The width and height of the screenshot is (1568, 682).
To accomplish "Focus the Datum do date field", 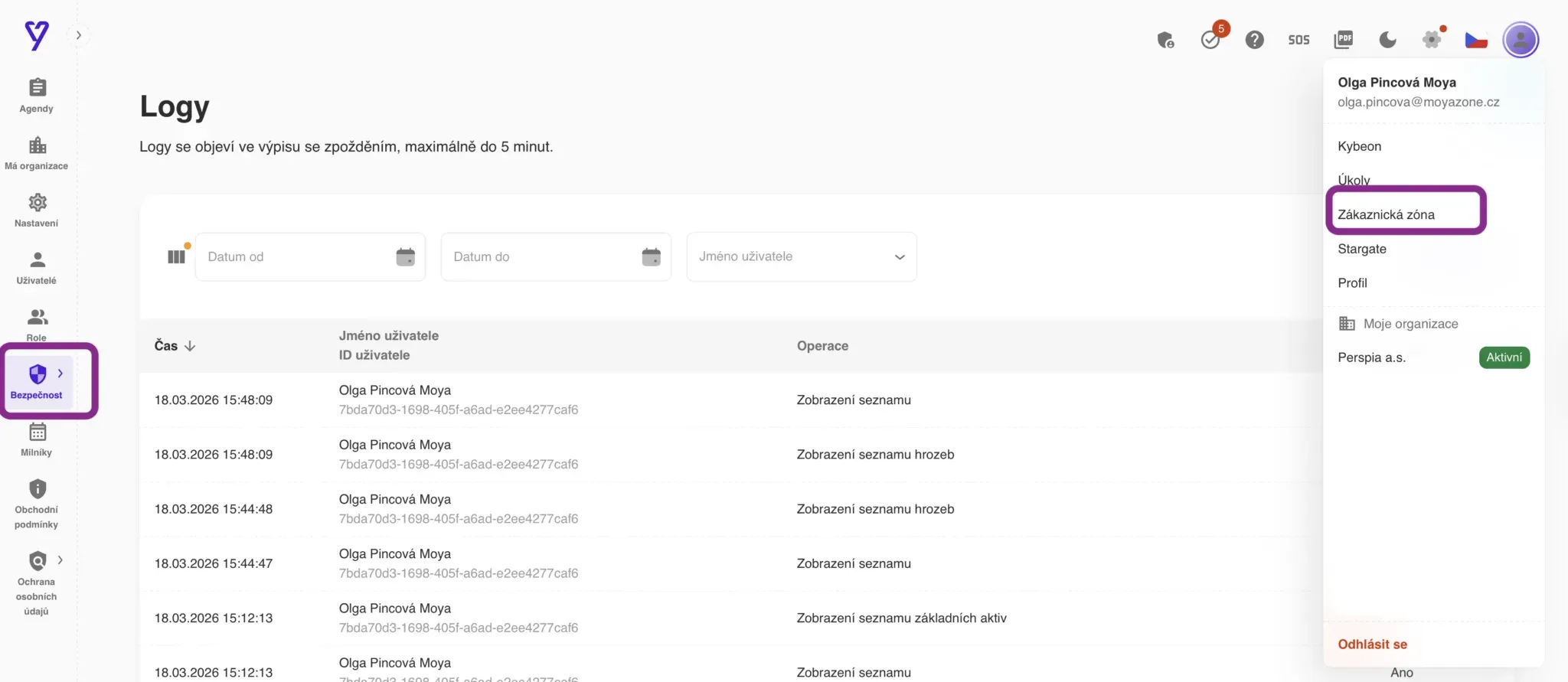I will [x=556, y=257].
